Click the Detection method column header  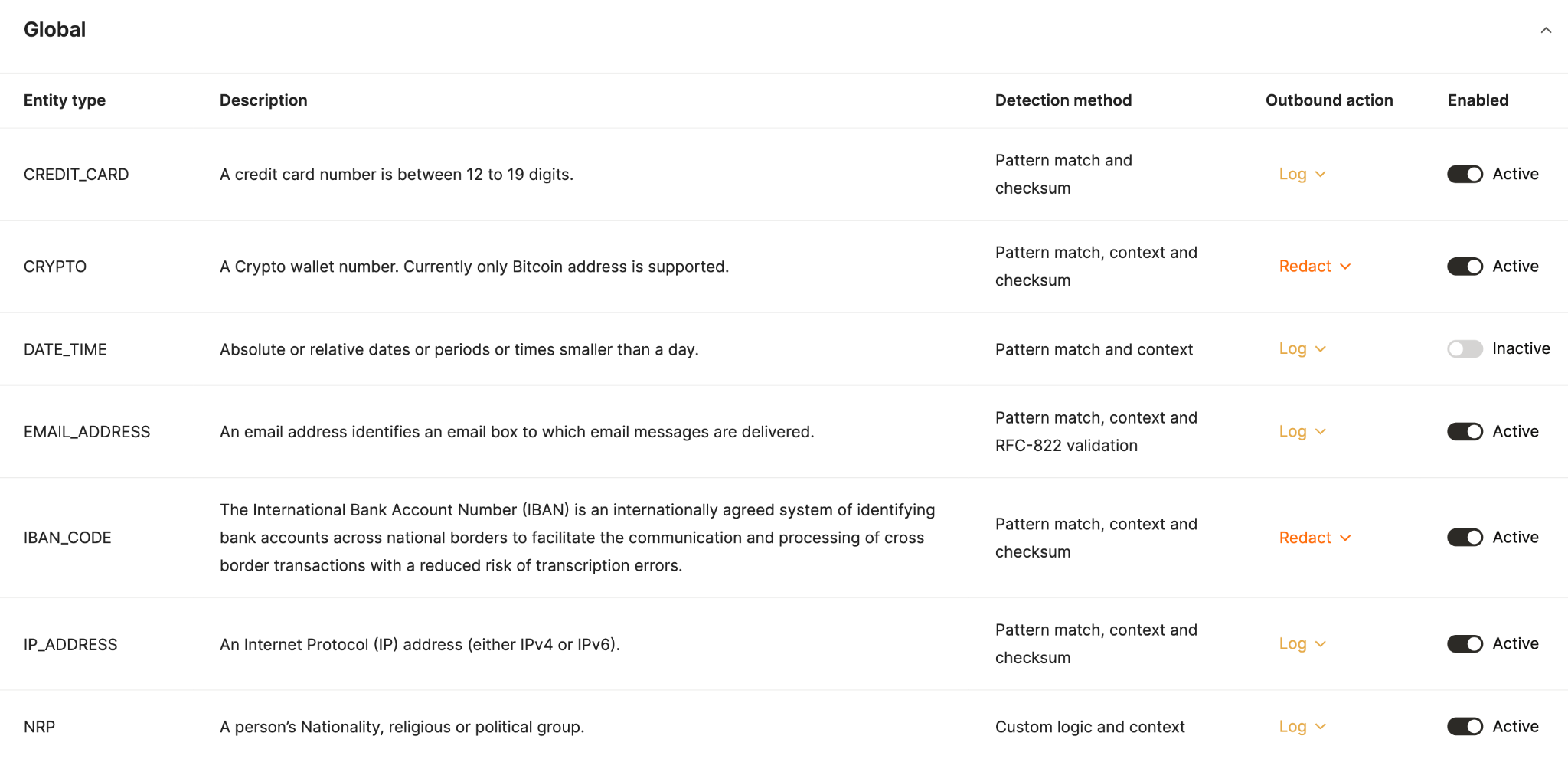1063,100
